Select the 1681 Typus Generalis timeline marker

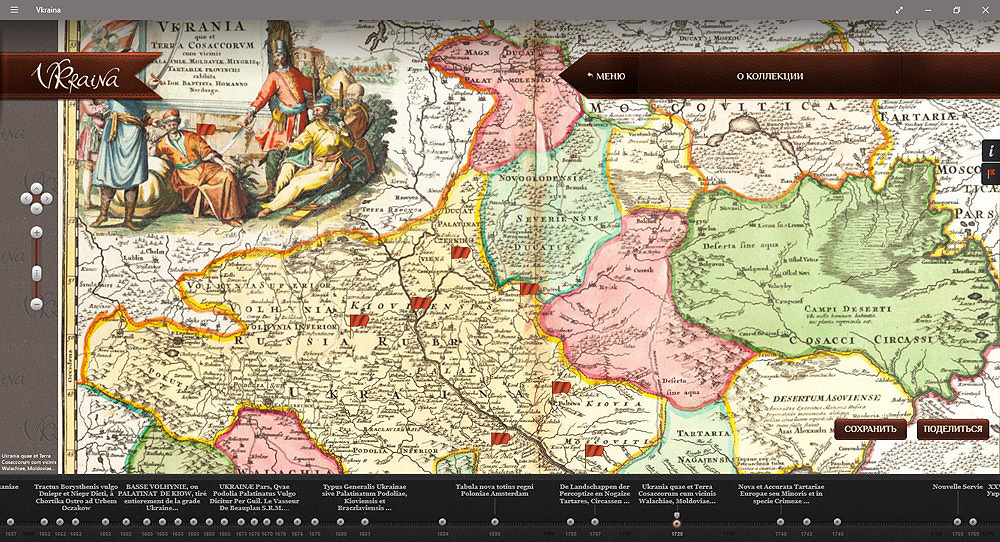point(364,522)
